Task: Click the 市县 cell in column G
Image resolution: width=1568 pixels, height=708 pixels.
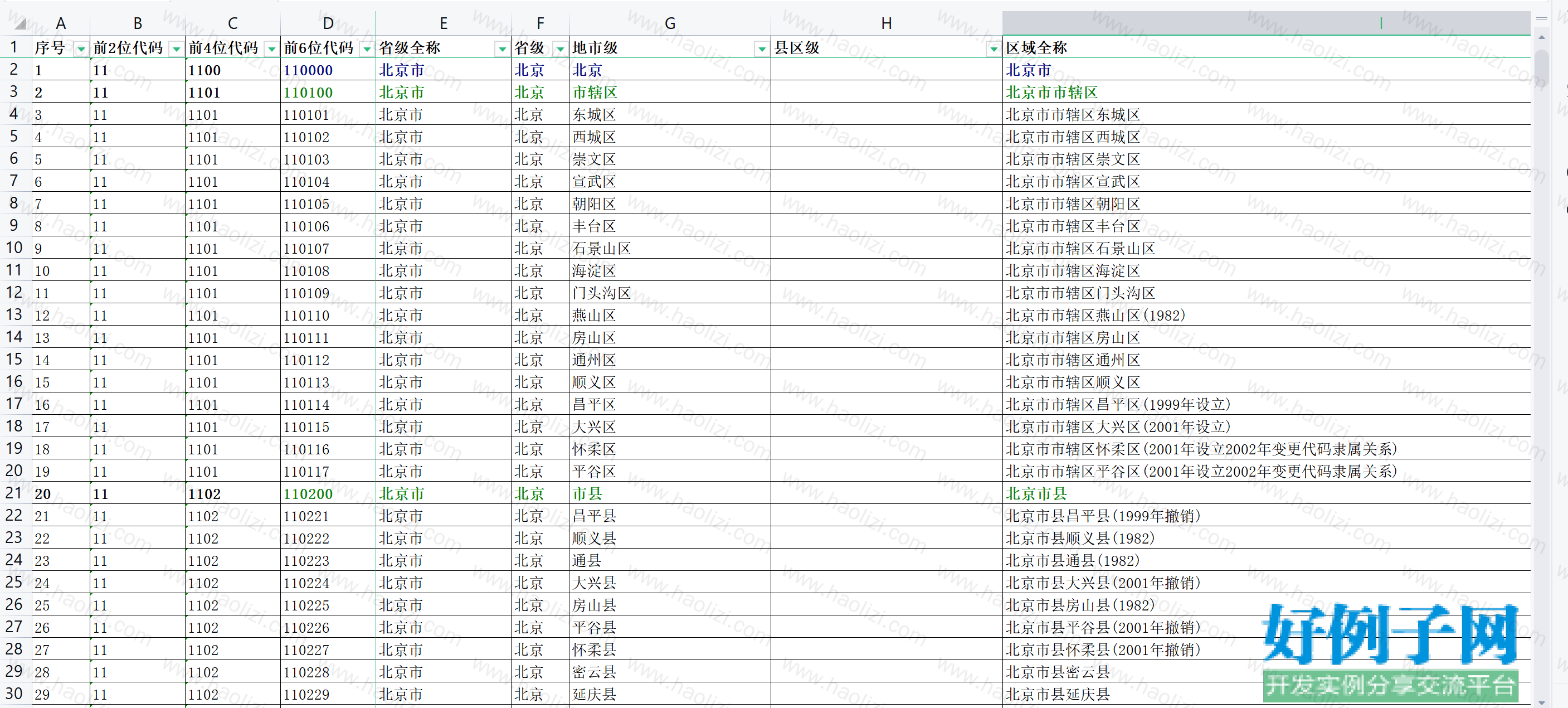Action: tap(670, 494)
